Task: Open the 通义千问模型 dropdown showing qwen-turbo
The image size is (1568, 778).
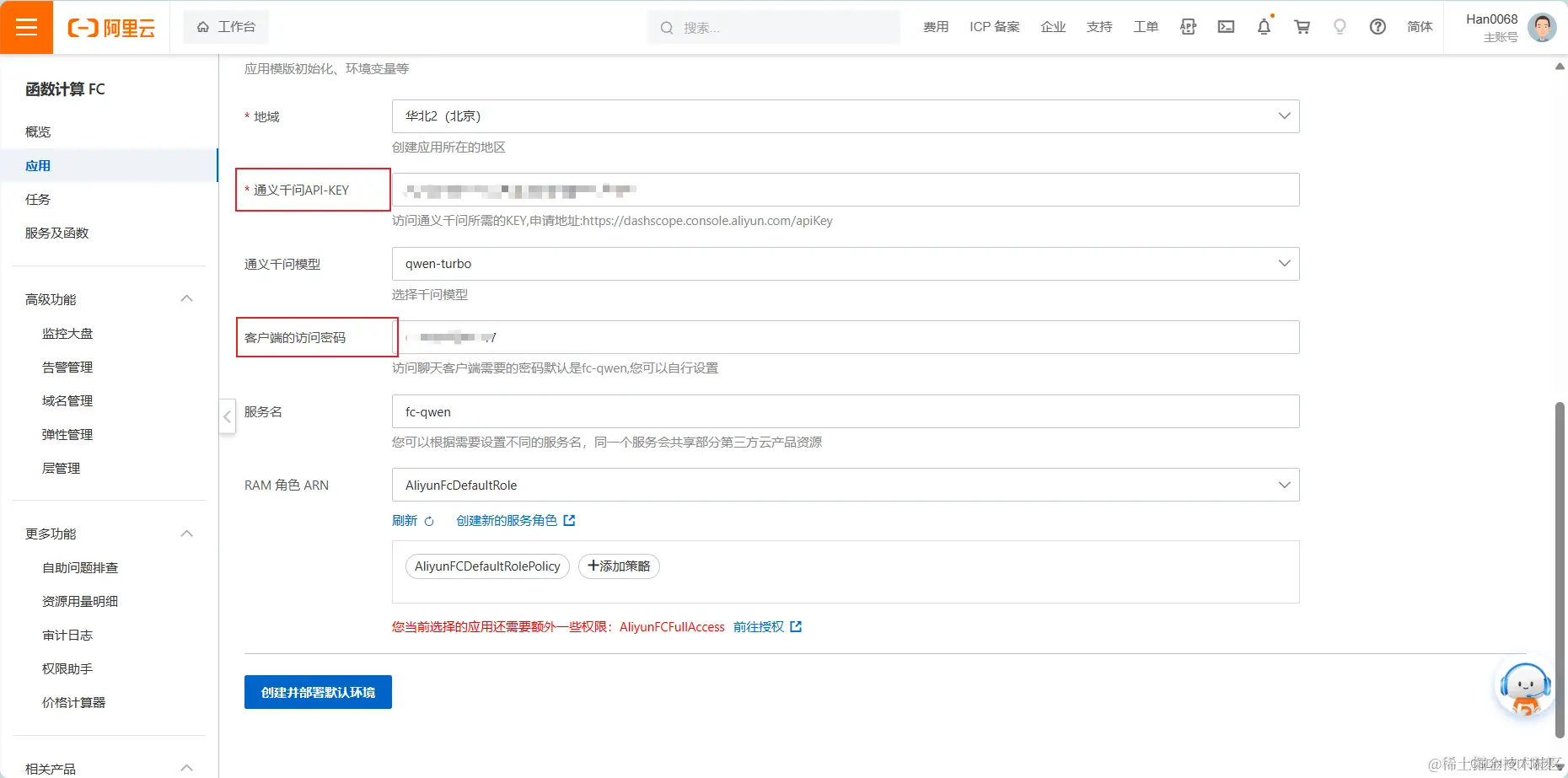Action: coord(846,264)
